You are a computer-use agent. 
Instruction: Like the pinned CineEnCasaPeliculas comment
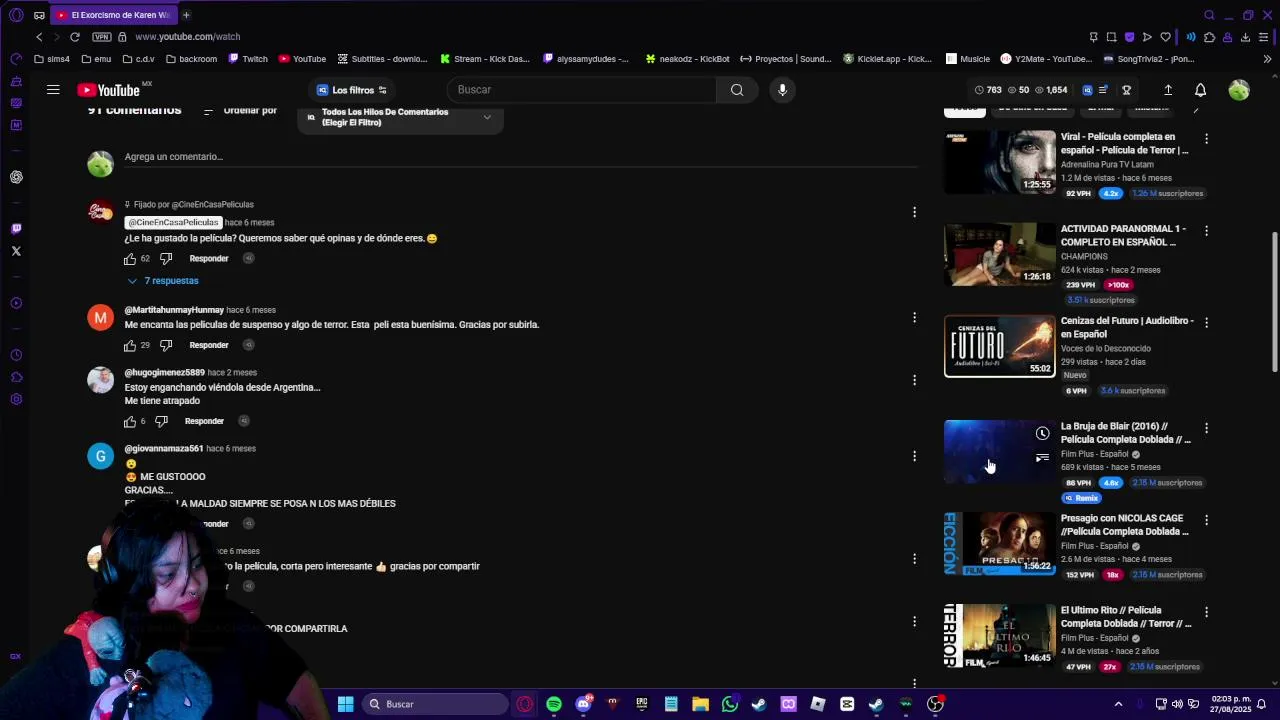[x=130, y=259]
